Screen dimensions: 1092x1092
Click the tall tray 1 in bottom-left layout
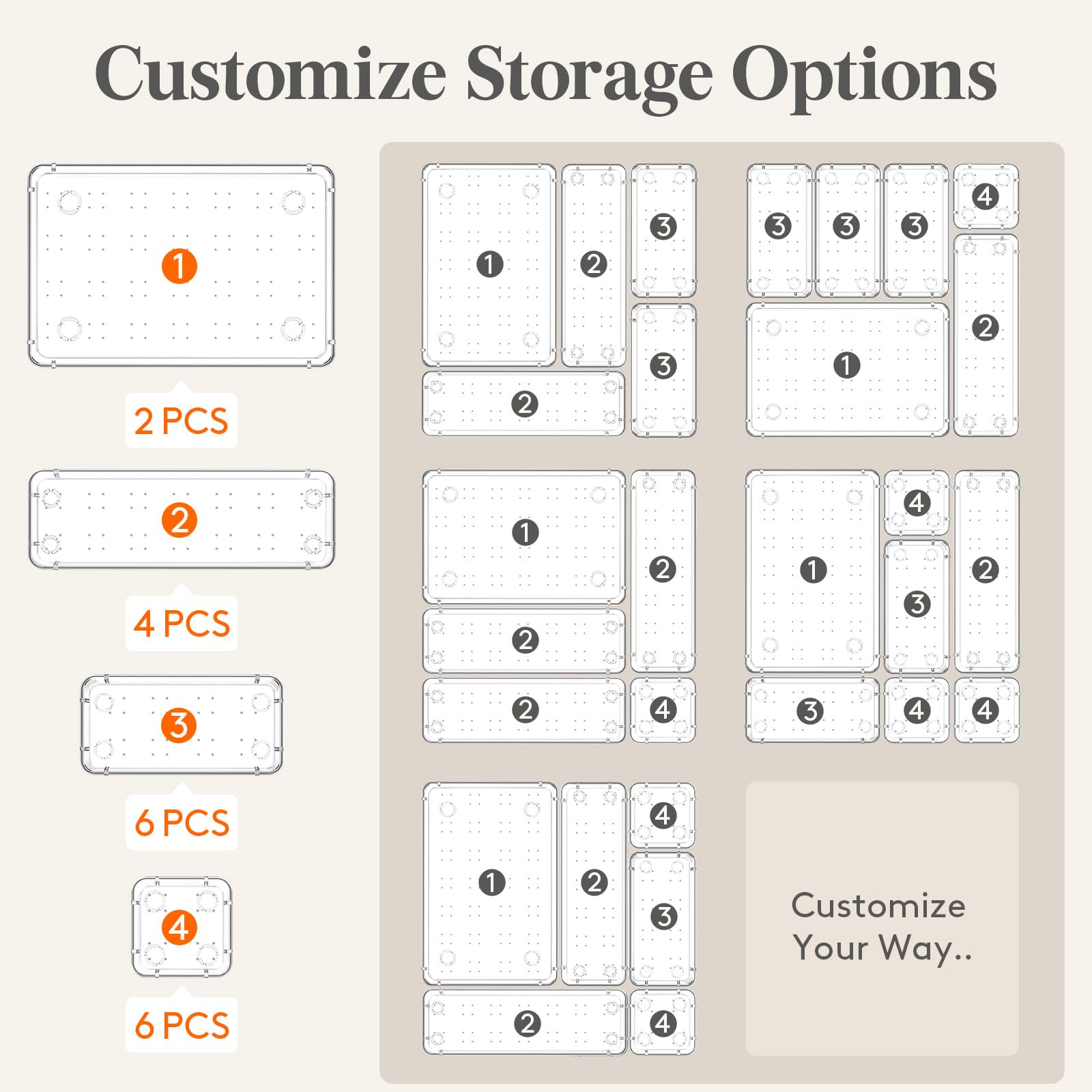click(490, 884)
